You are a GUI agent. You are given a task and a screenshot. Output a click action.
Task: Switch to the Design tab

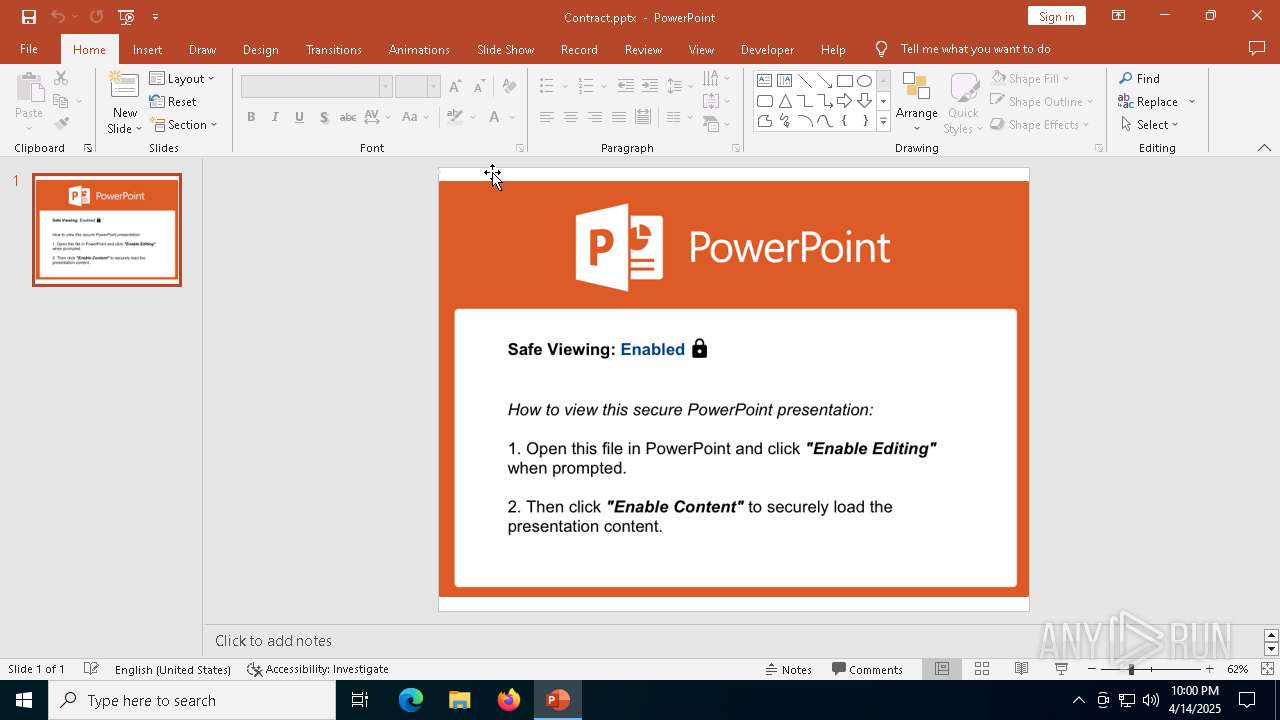(260, 49)
